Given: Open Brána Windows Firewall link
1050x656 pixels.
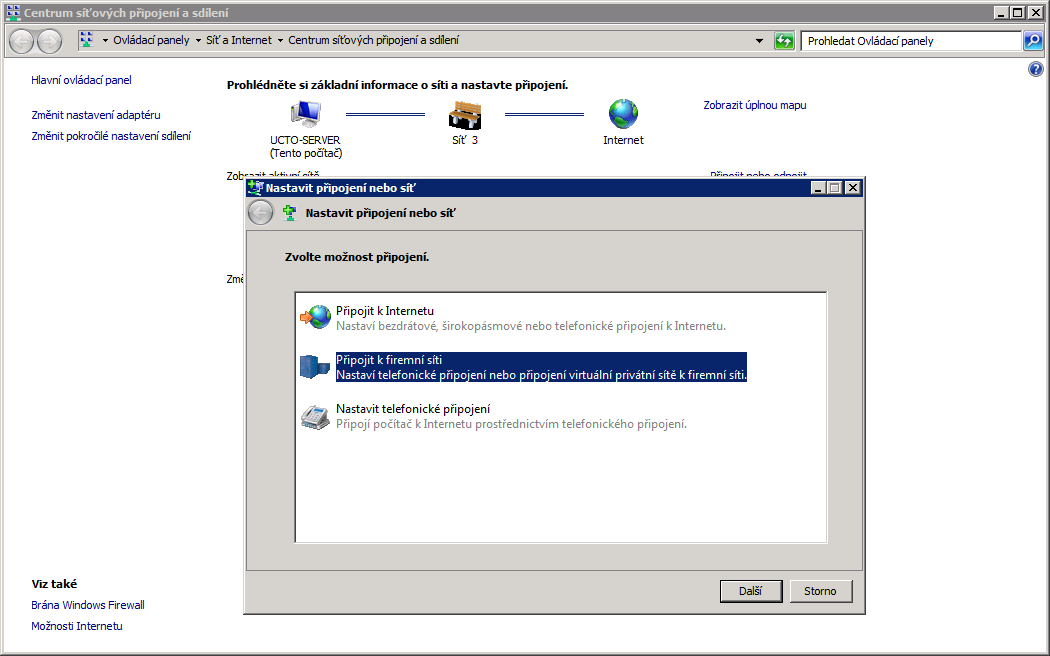Looking at the screenshot, I should (88, 605).
